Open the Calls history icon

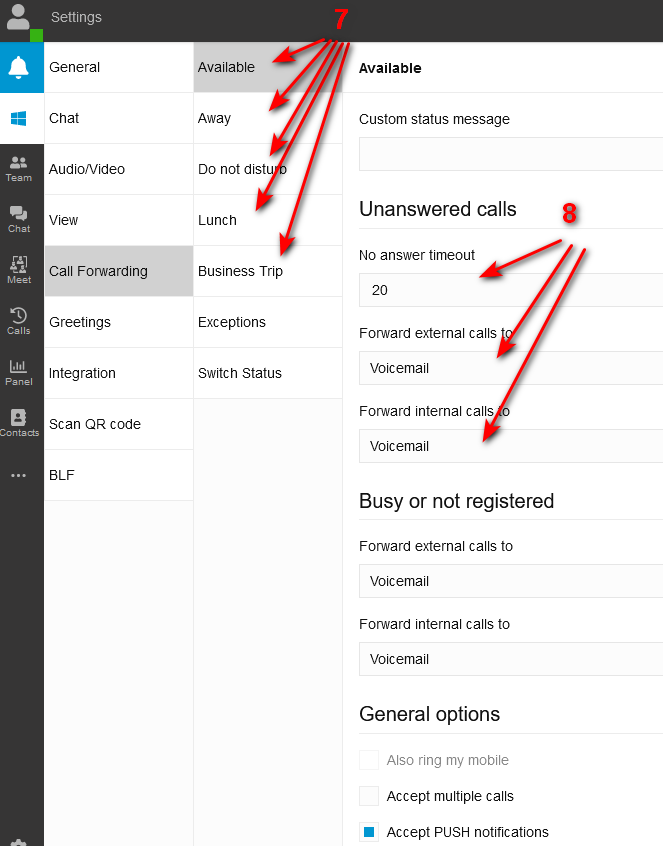coord(19,321)
